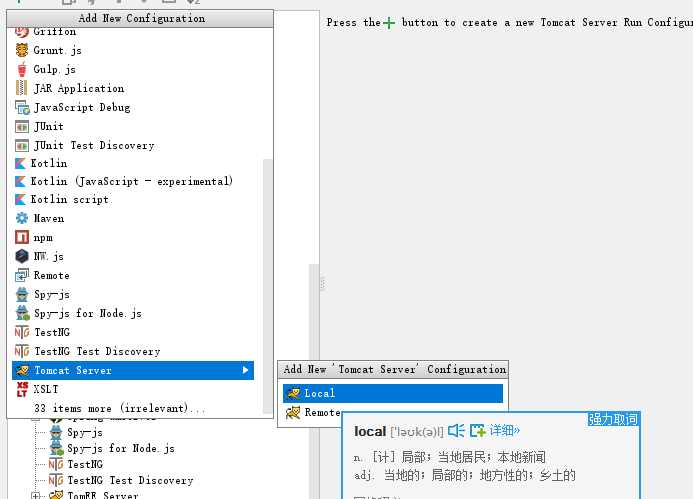Click the splitter handle between panels
Screen dimensions: 693x499
(x=322, y=283)
